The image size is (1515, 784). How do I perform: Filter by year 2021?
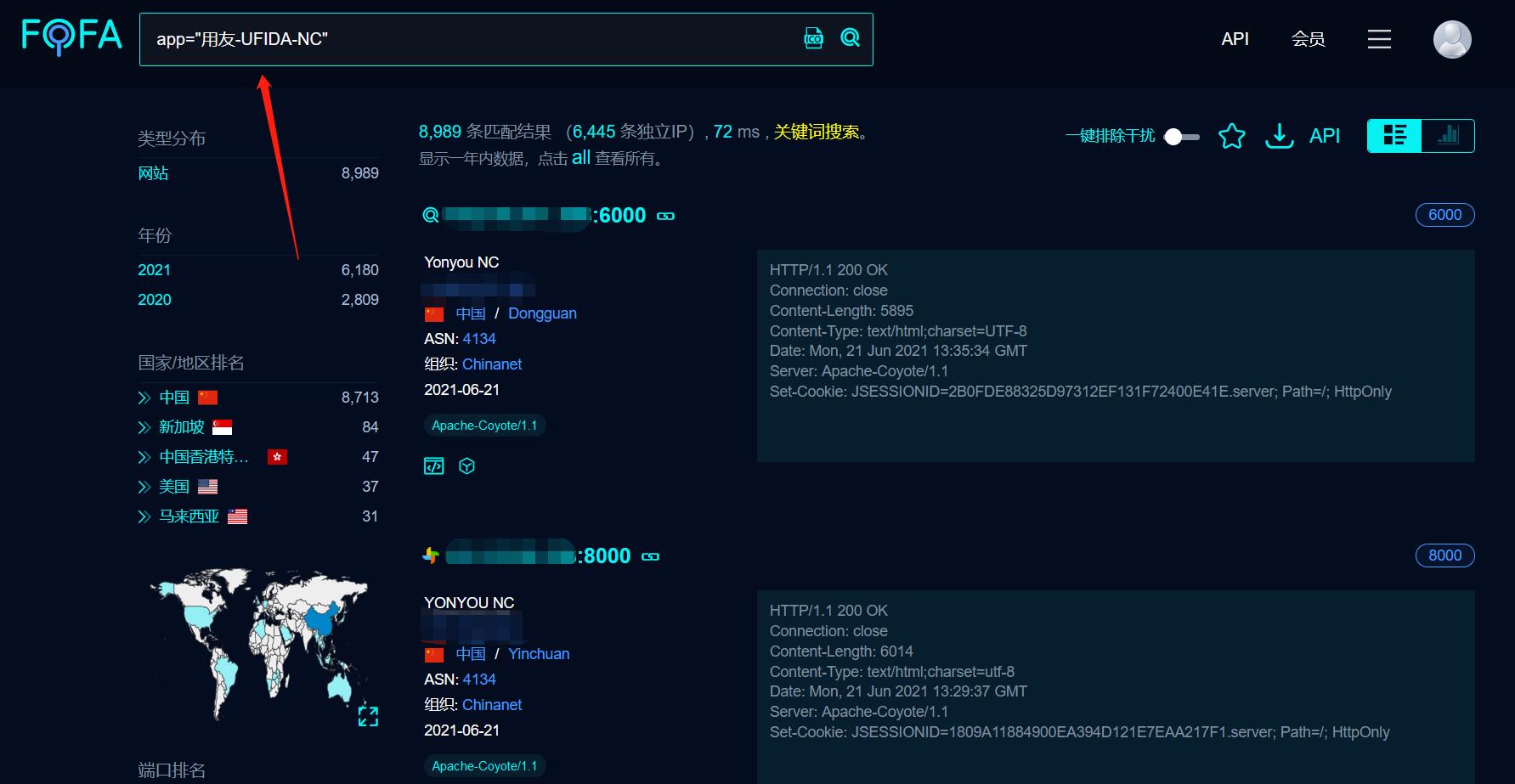[x=154, y=270]
